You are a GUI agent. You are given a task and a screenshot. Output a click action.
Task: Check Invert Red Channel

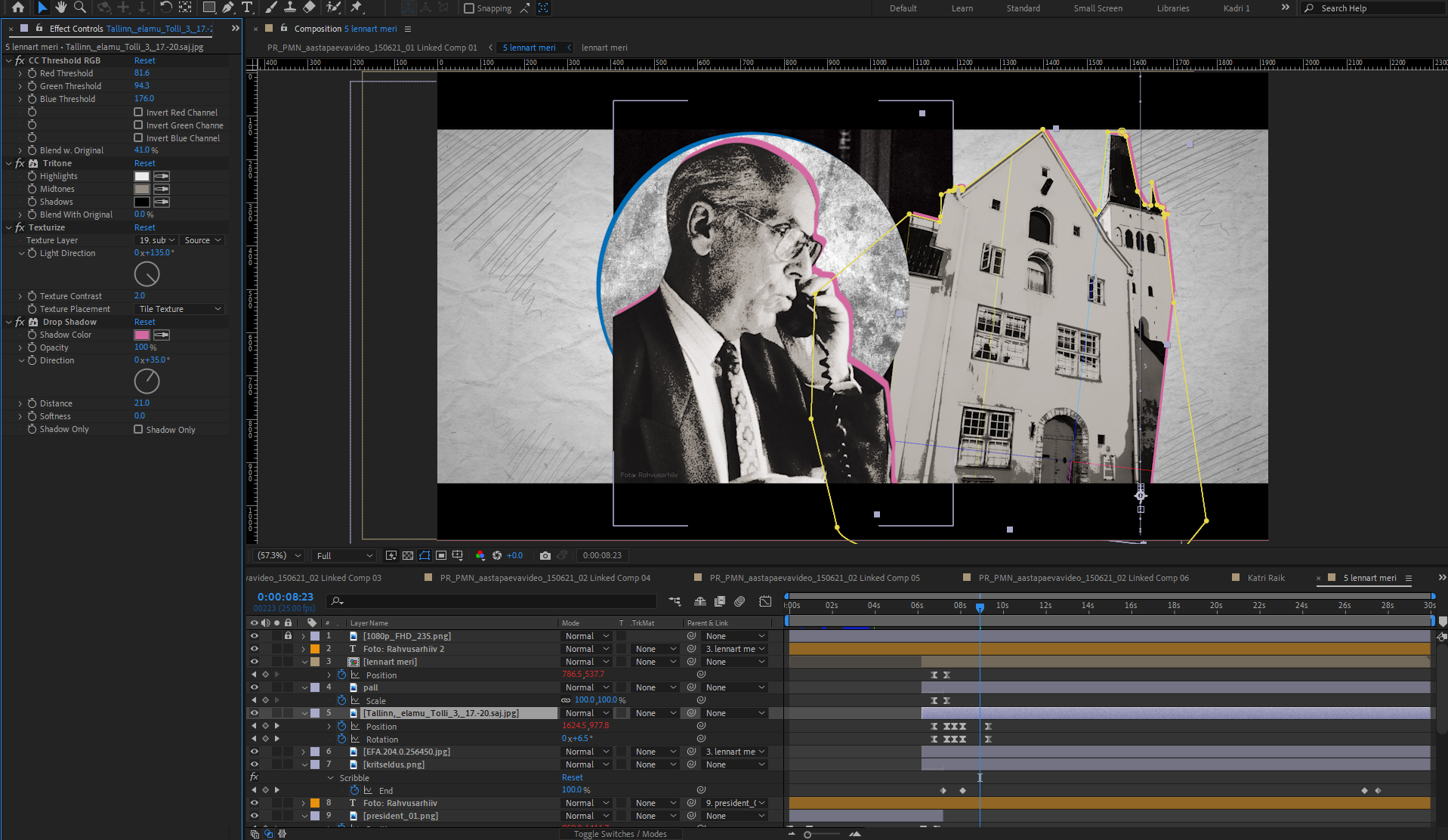tap(138, 113)
